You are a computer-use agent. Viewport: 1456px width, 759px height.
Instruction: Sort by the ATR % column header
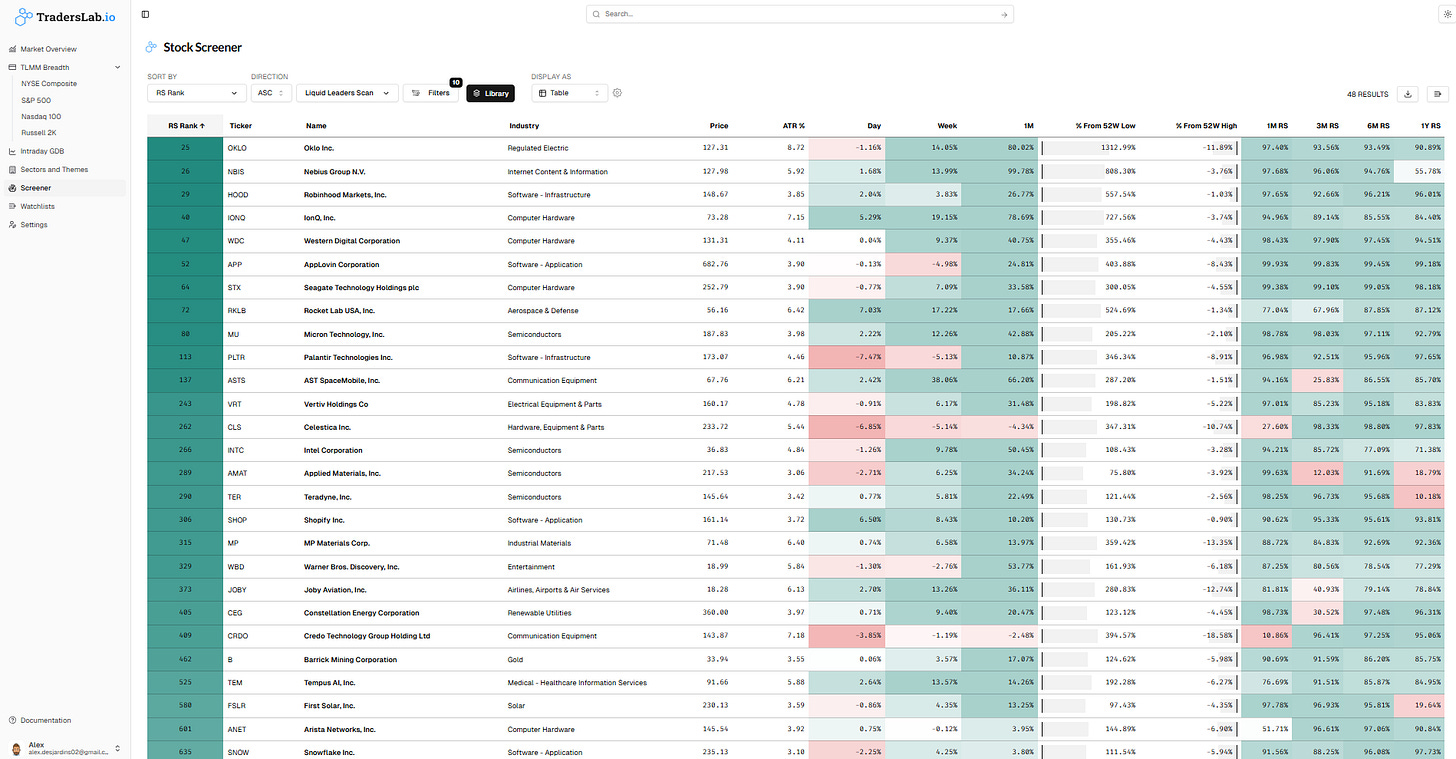coord(793,126)
